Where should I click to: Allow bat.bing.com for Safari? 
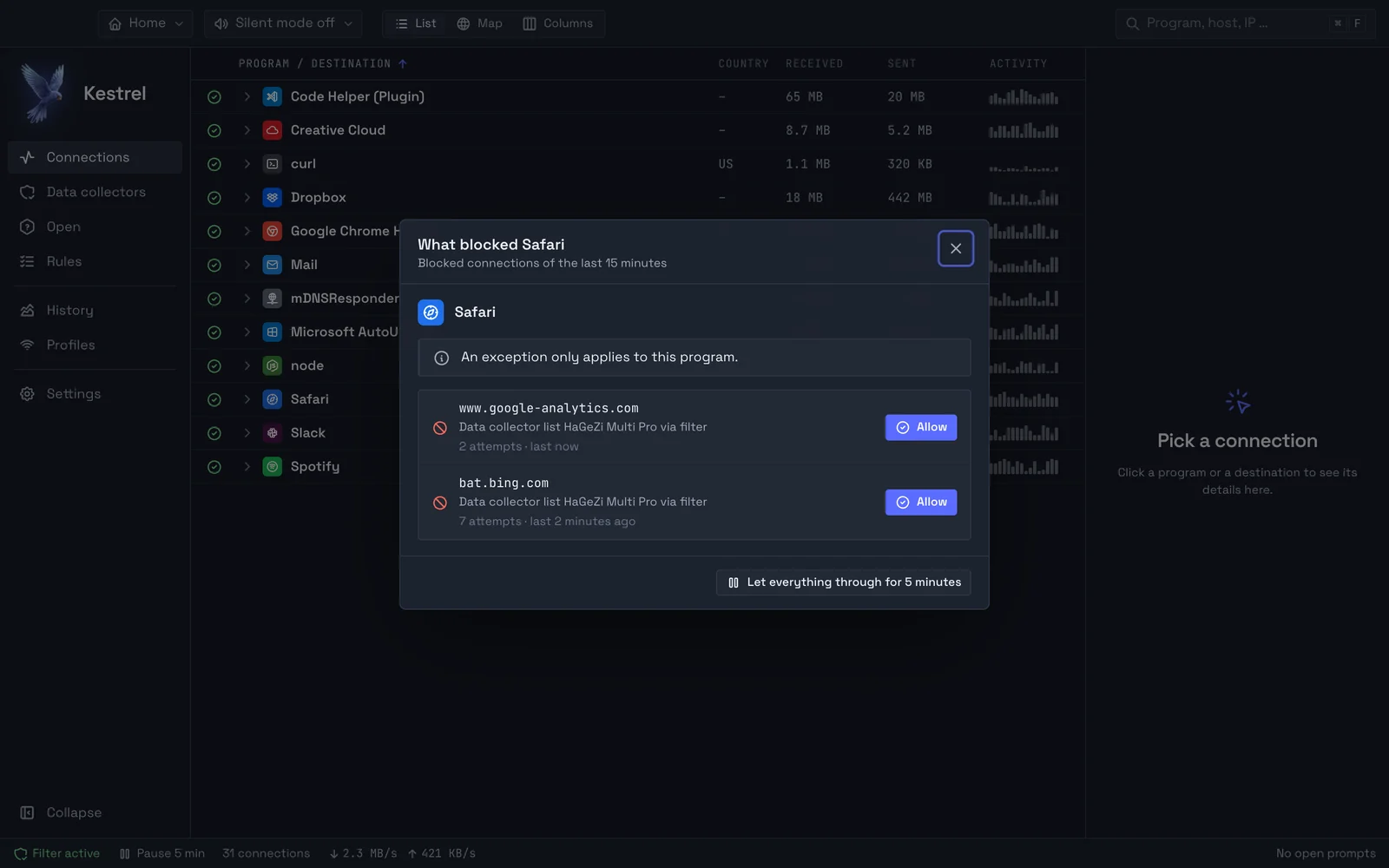pos(921,502)
